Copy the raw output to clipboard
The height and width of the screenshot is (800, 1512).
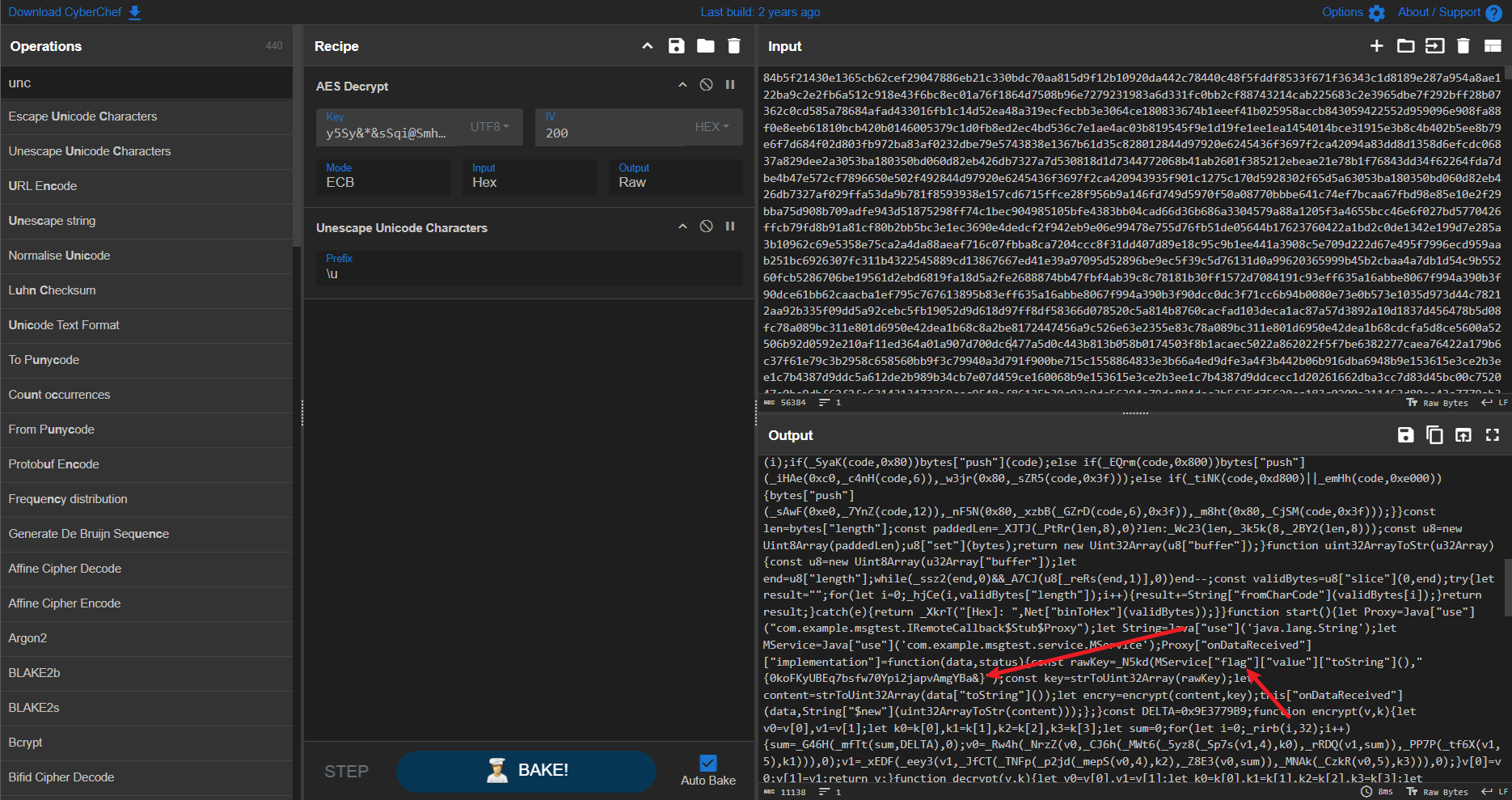pyautogui.click(x=1434, y=435)
